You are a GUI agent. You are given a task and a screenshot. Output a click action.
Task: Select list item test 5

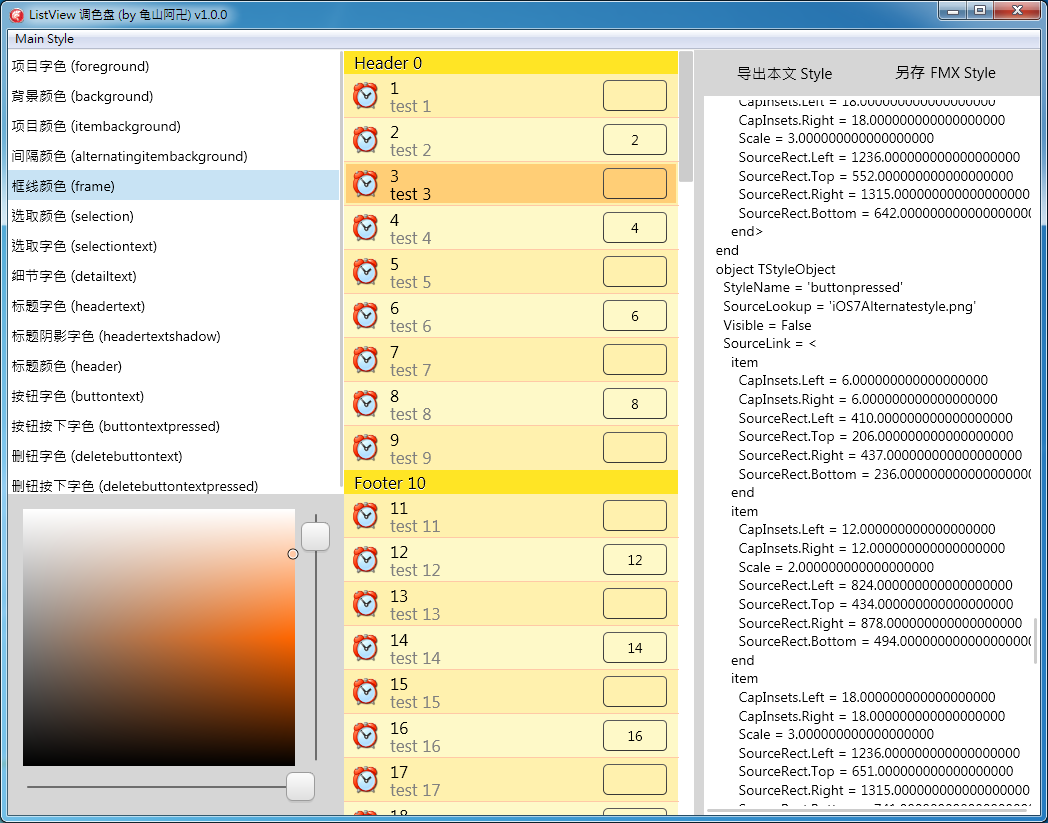click(511, 272)
